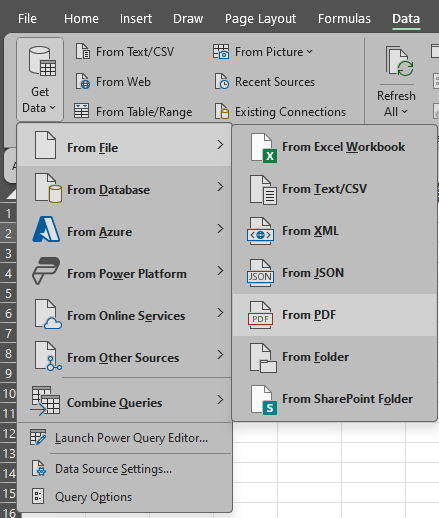439x518 pixels.
Task: Click the Recent Sources clock icon
Action: coord(222,82)
